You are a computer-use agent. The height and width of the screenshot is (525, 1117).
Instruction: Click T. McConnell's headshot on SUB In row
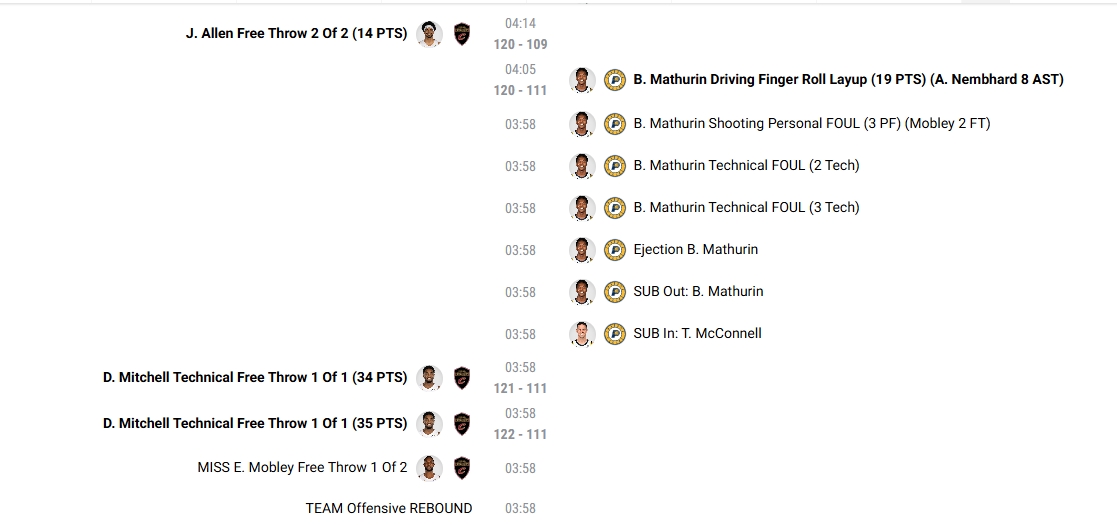(x=582, y=334)
